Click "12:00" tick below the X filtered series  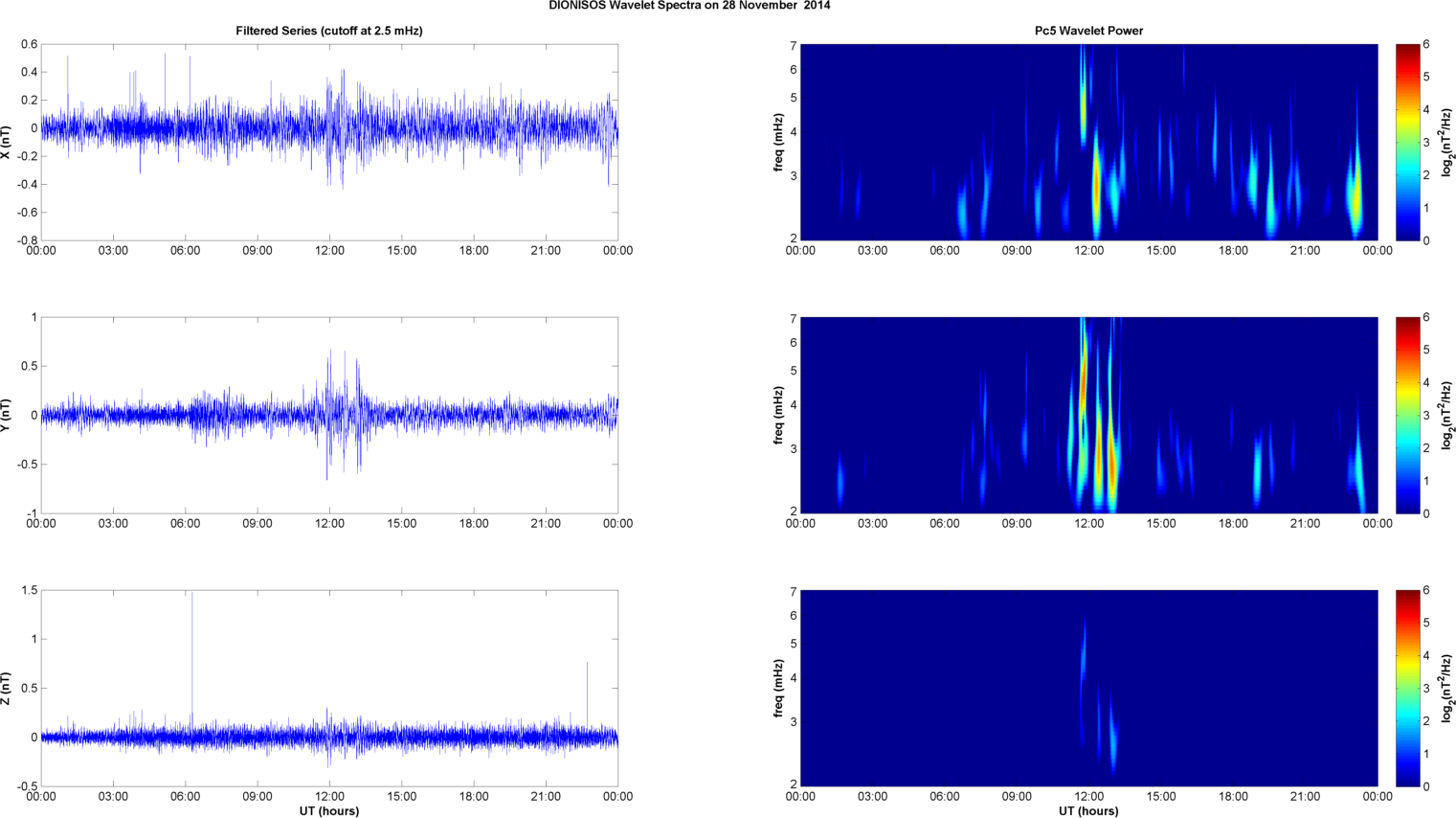point(329,251)
